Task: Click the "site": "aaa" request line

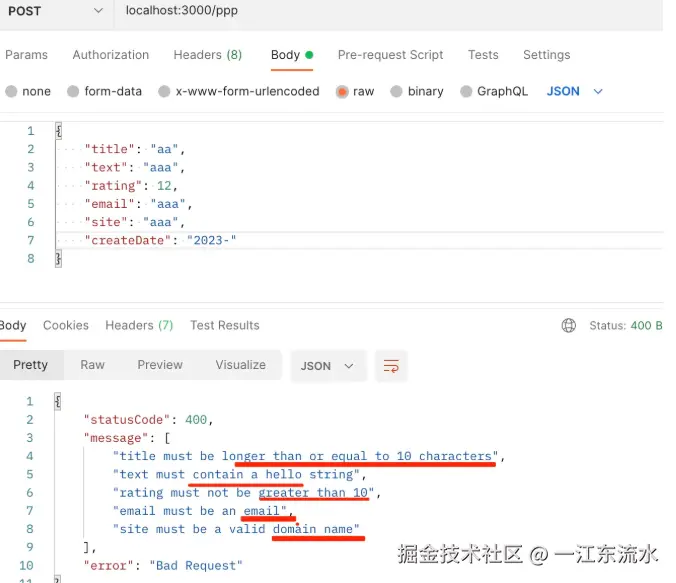Action: (135, 222)
